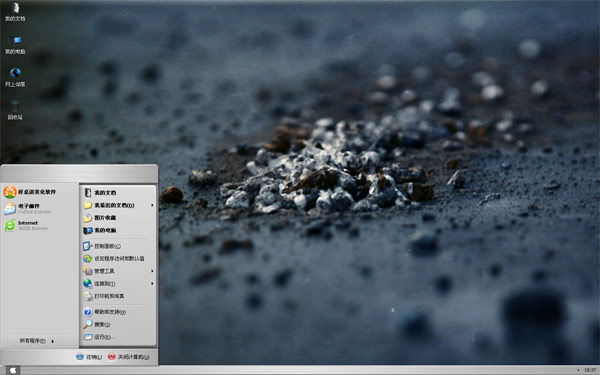Expand the 连接到(T) submenu arrow

pyautogui.click(x=152, y=284)
